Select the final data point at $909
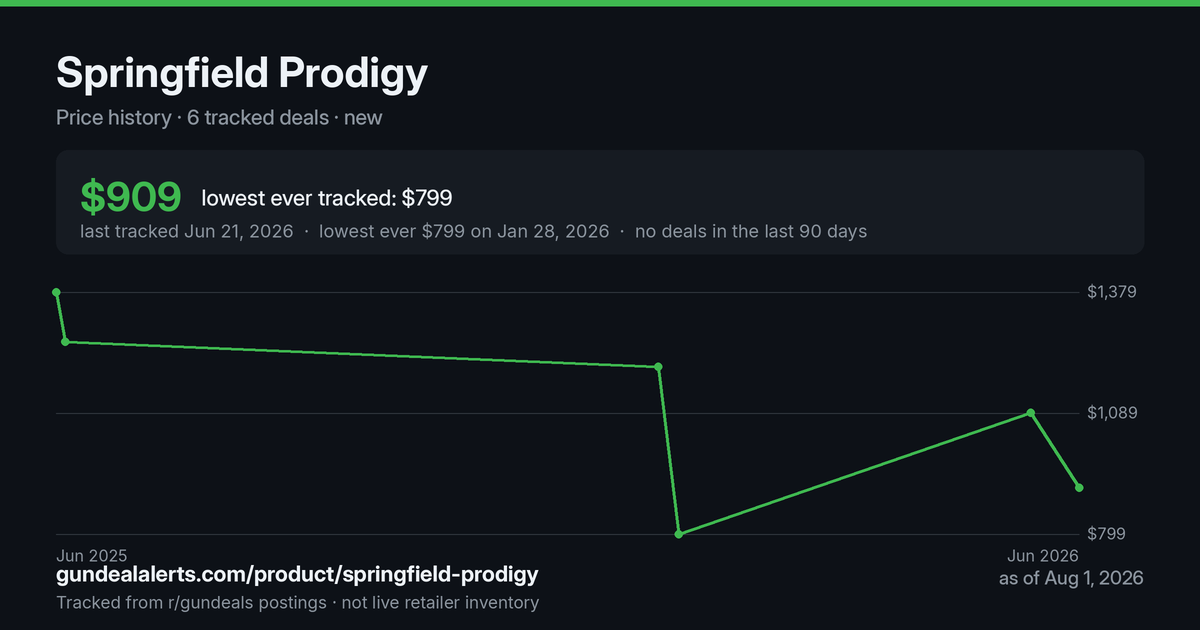 tap(1079, 488)
